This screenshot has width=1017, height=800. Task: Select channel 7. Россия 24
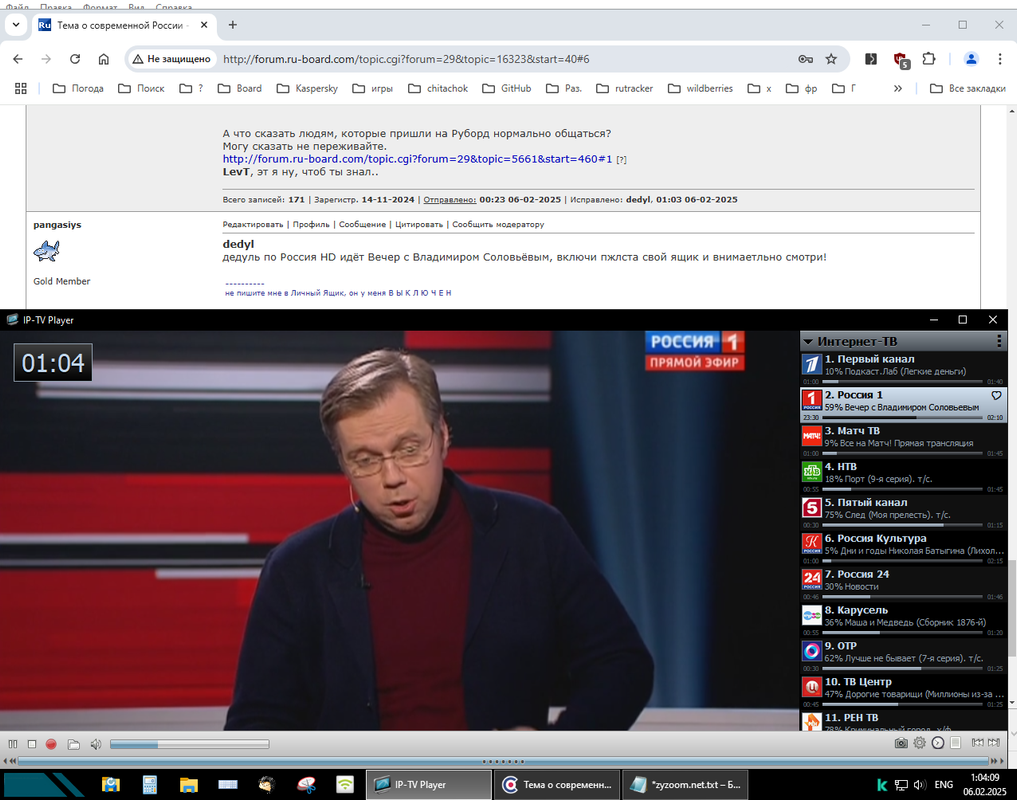click(x=903, y=583)
